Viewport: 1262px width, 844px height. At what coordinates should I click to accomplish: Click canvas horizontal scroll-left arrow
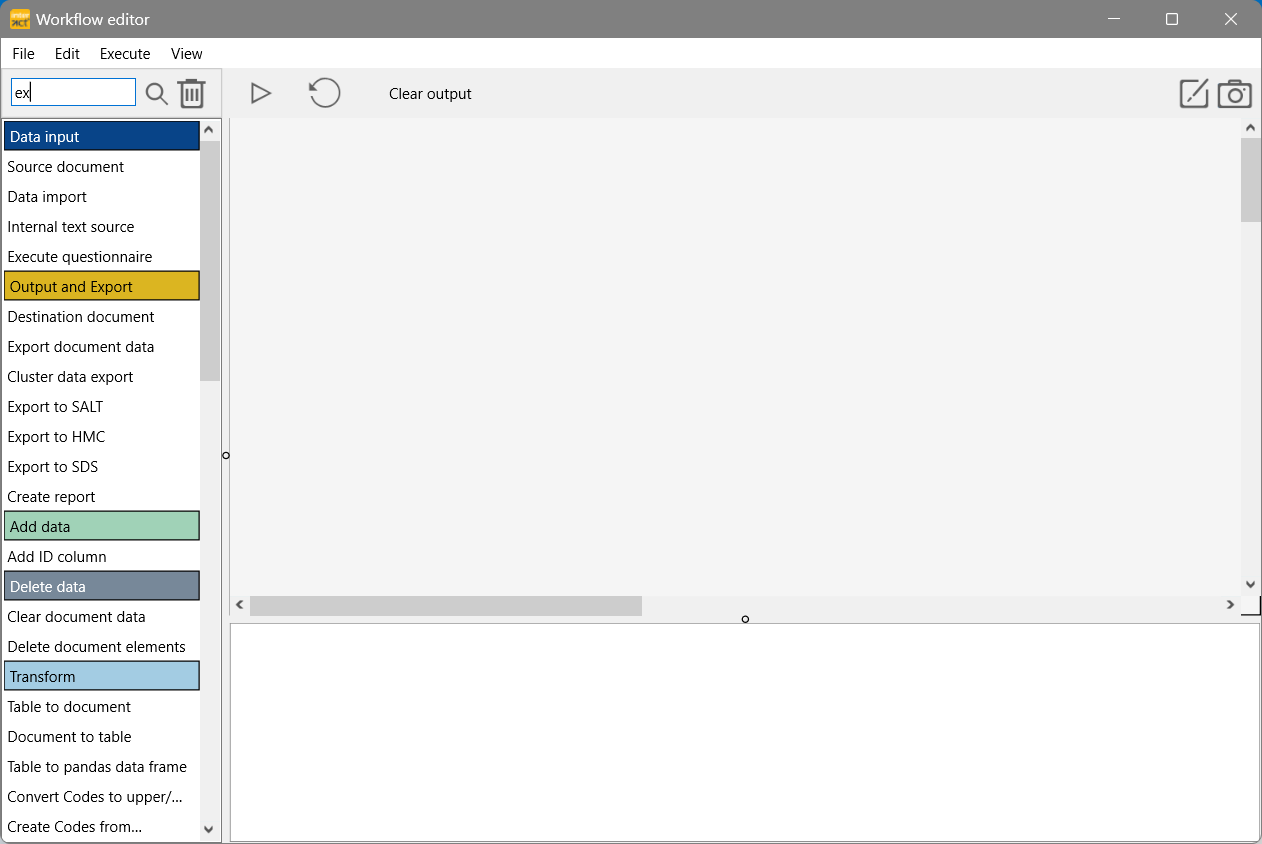pos(240,605)
